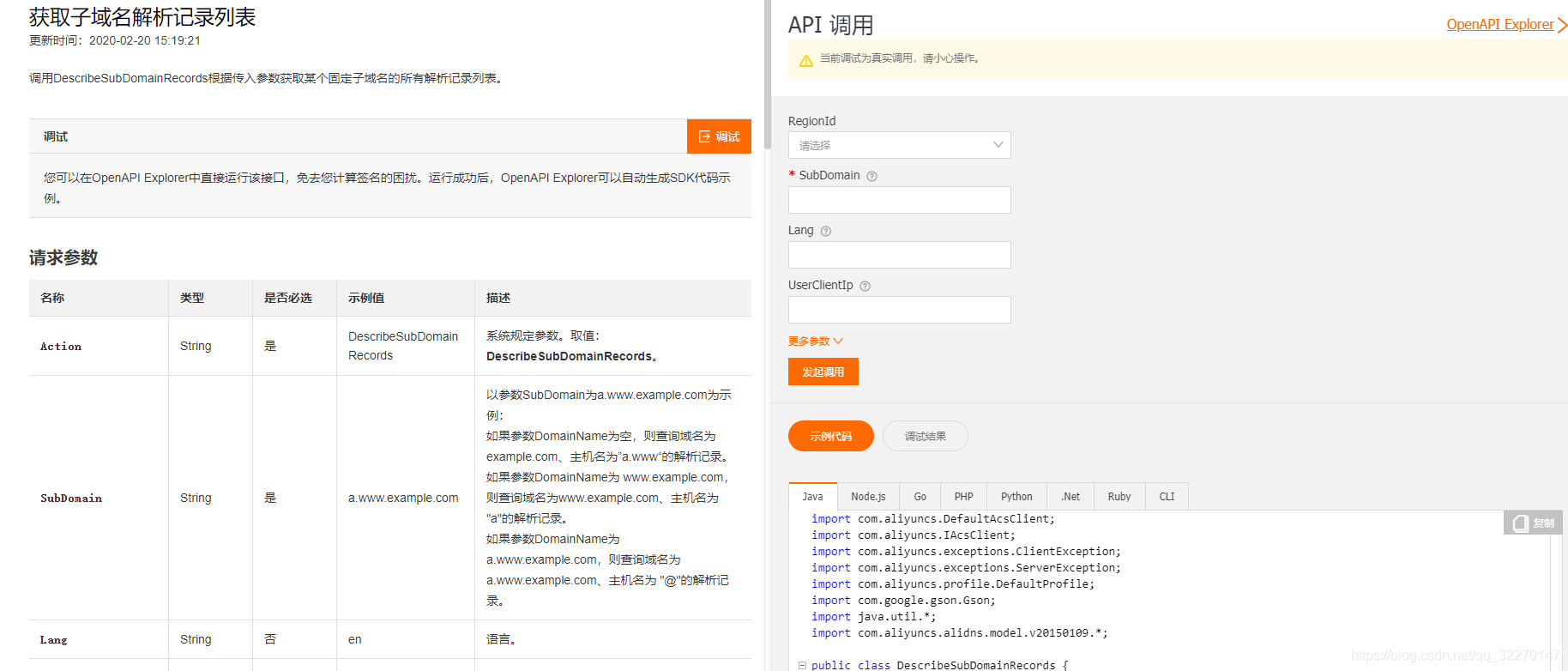
Task: Click the page title 获取子域名解析记录列表
Action: (x=142, y=17)
